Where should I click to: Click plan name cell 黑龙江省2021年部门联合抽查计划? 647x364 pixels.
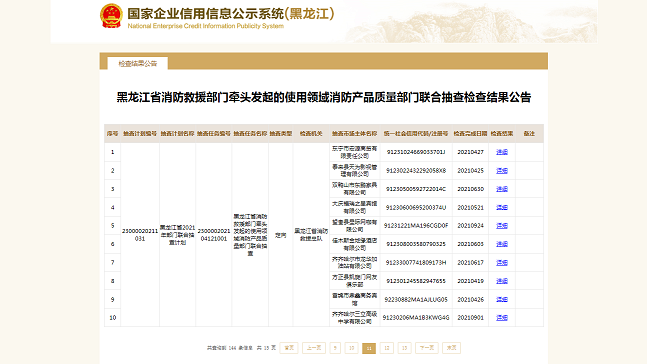pos(177,235)
